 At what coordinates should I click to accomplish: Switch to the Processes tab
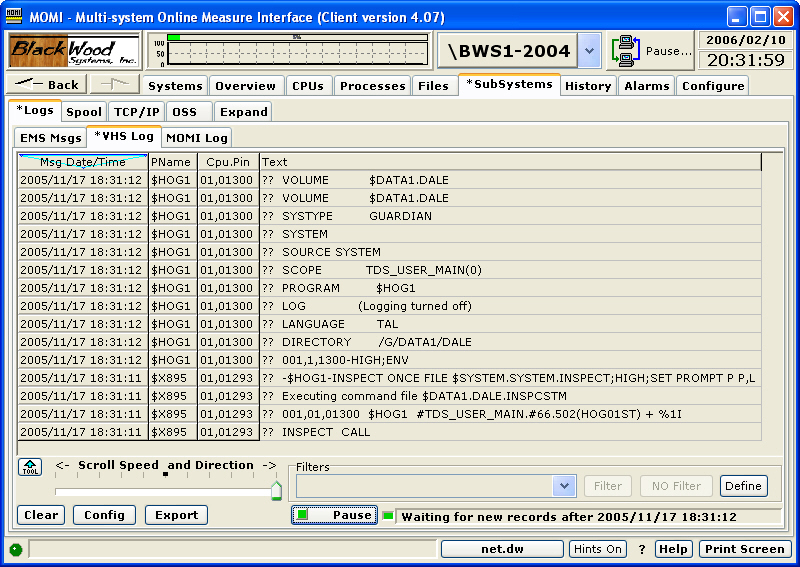pos(372,86)
